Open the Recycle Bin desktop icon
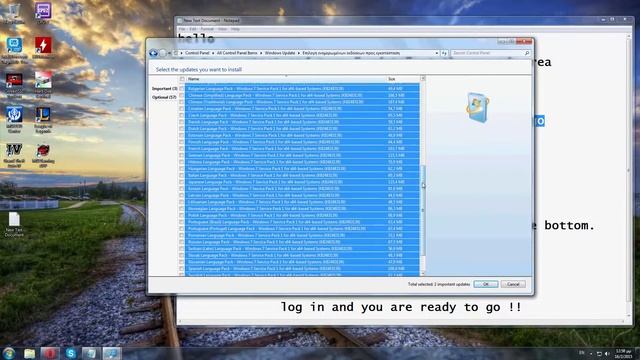The image size is (640, 360). click(x=14, y=13)
